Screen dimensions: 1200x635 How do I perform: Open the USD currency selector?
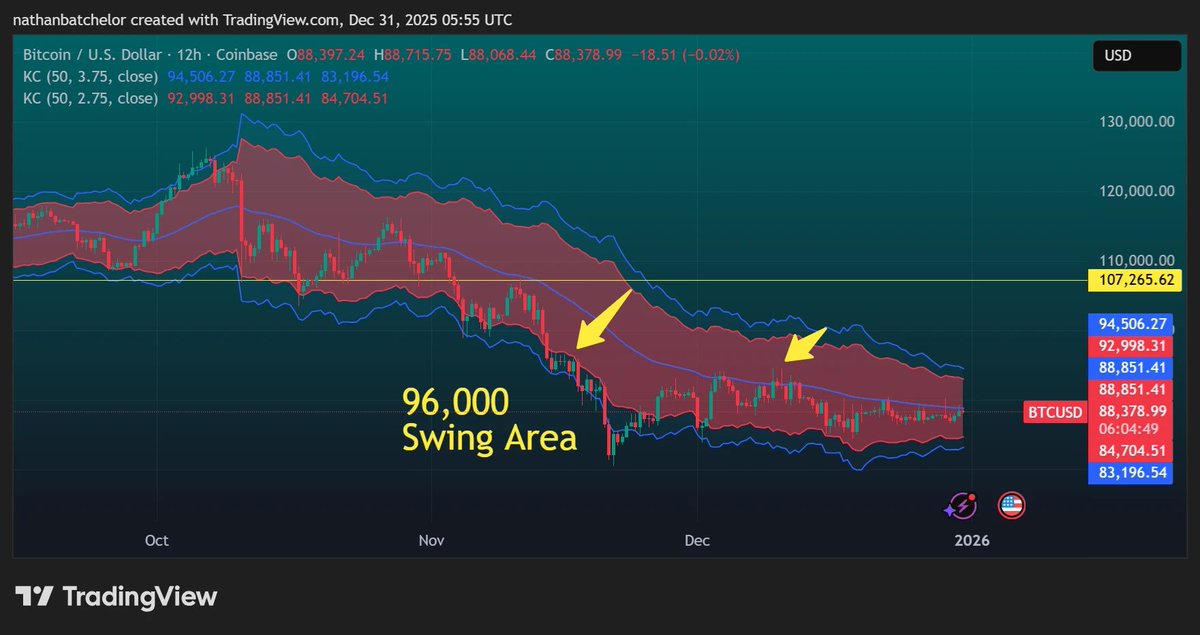coord(1136,56)
